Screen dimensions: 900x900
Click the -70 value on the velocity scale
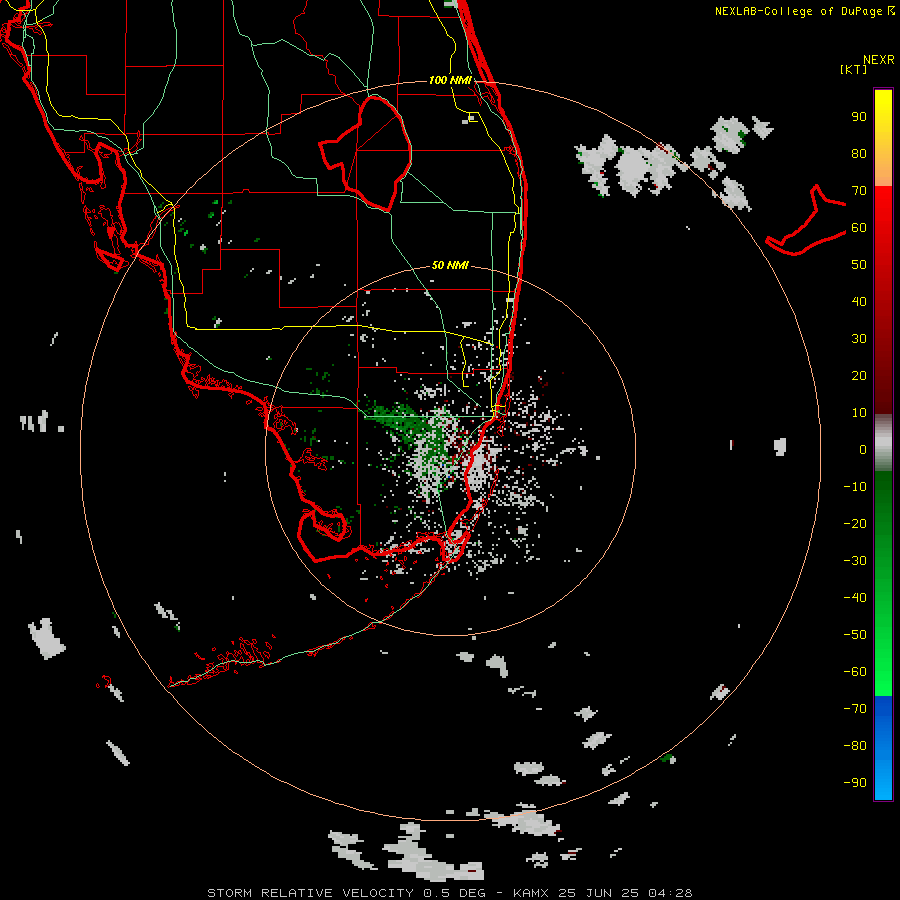tap(855, 708)
